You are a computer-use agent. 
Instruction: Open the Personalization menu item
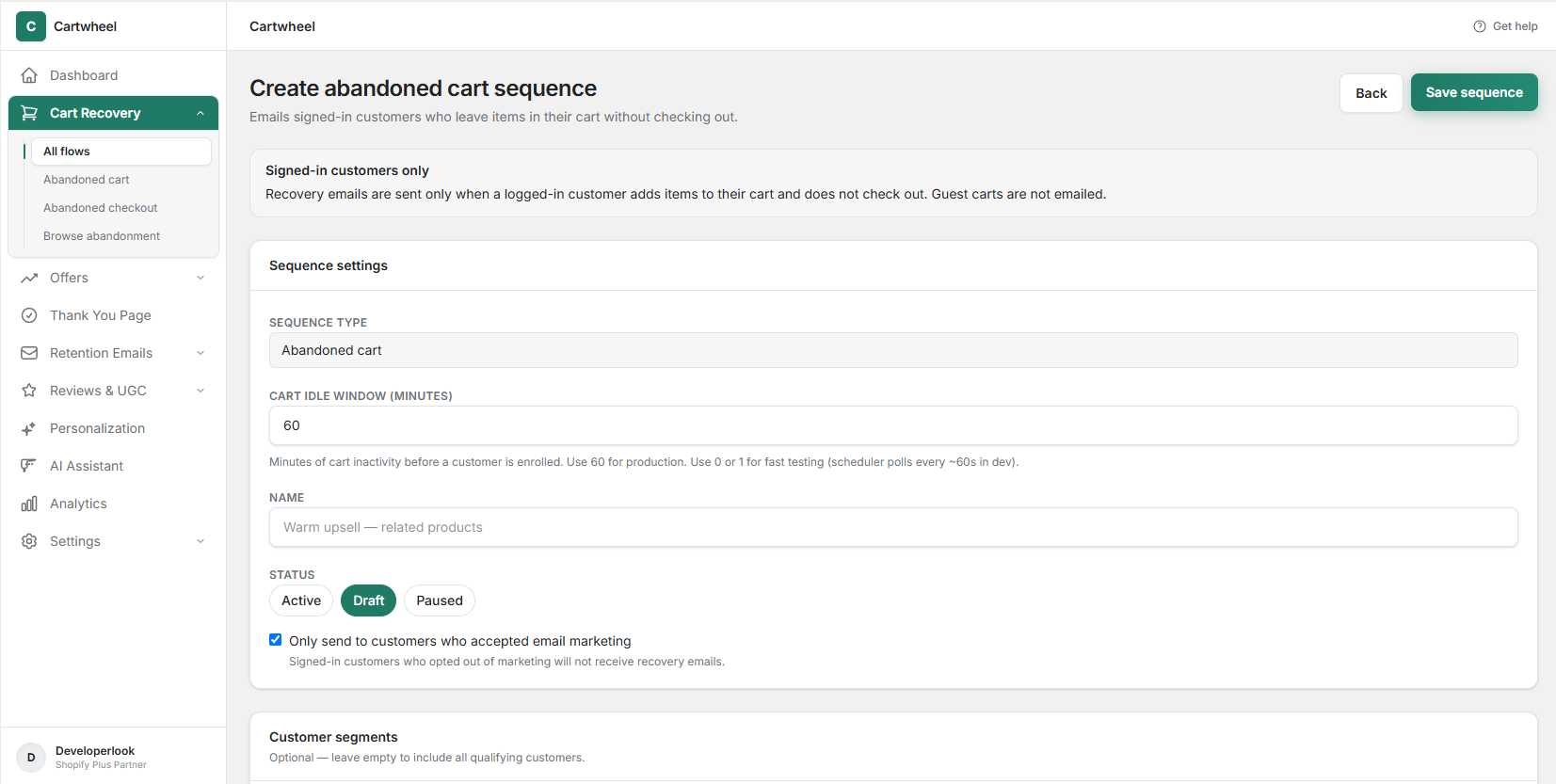click(113, 428)
